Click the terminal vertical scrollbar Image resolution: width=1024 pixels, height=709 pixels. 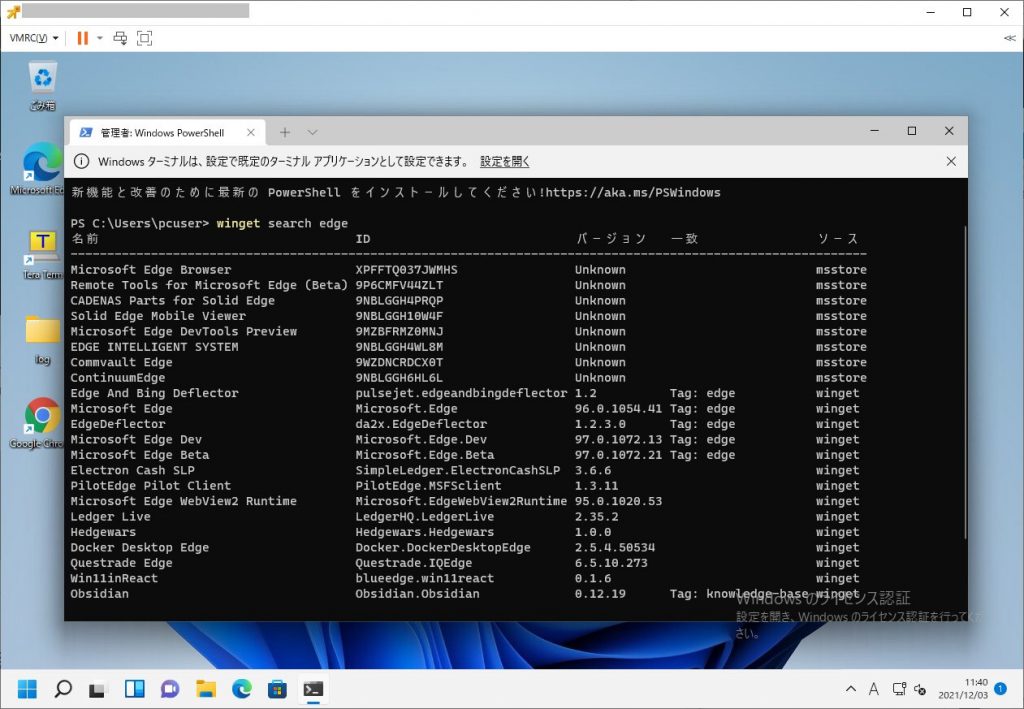pyautogui.click(x=965, y=382)
